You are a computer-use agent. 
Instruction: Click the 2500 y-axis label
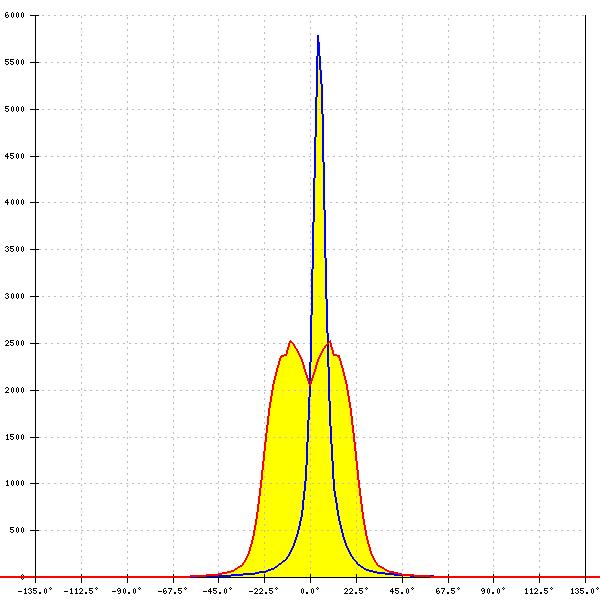point(15,343)
